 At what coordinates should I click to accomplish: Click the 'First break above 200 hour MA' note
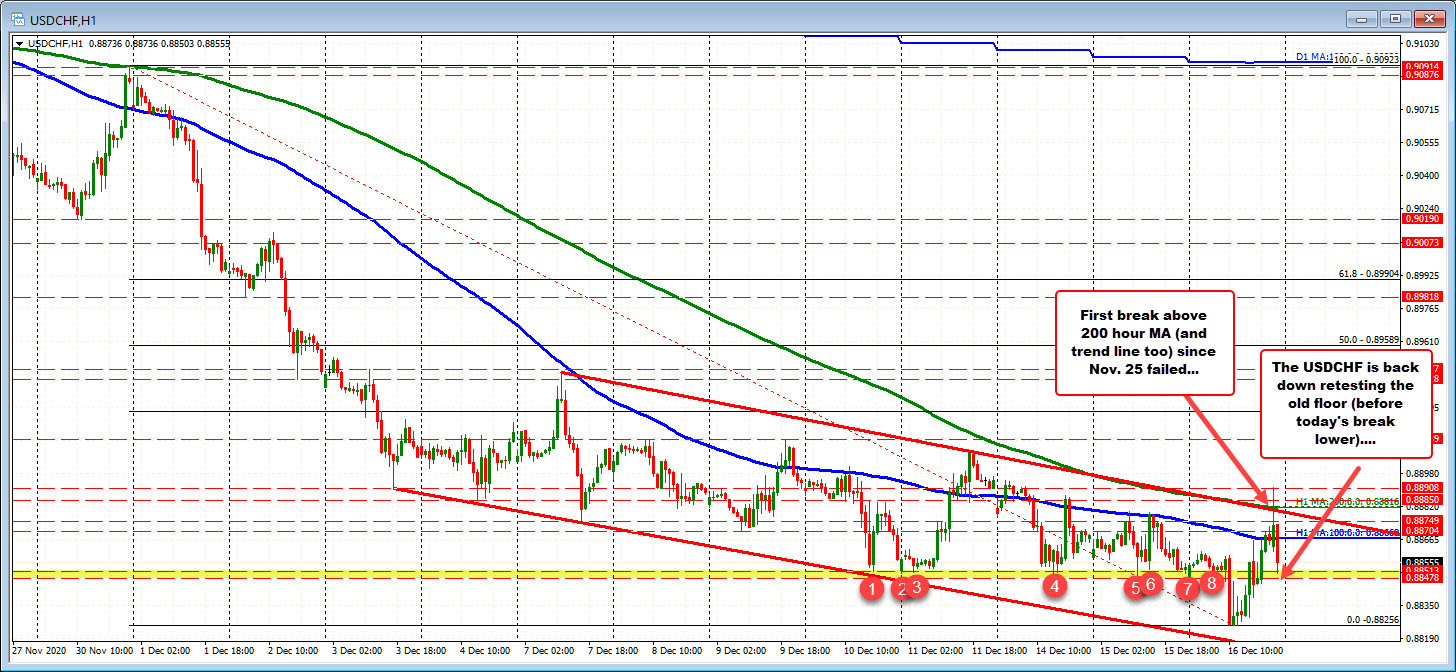[x=1144, y=342]
